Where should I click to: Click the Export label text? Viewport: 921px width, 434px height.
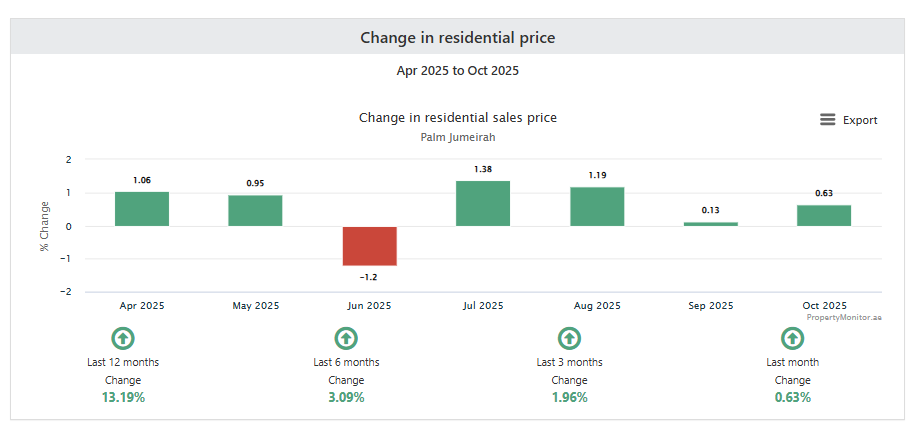click(x=860, y=120)
